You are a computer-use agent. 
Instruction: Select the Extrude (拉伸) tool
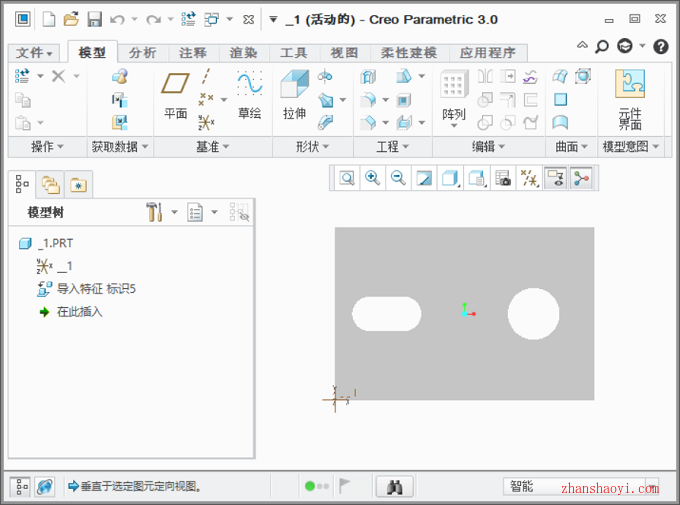[x=294, y=95]
